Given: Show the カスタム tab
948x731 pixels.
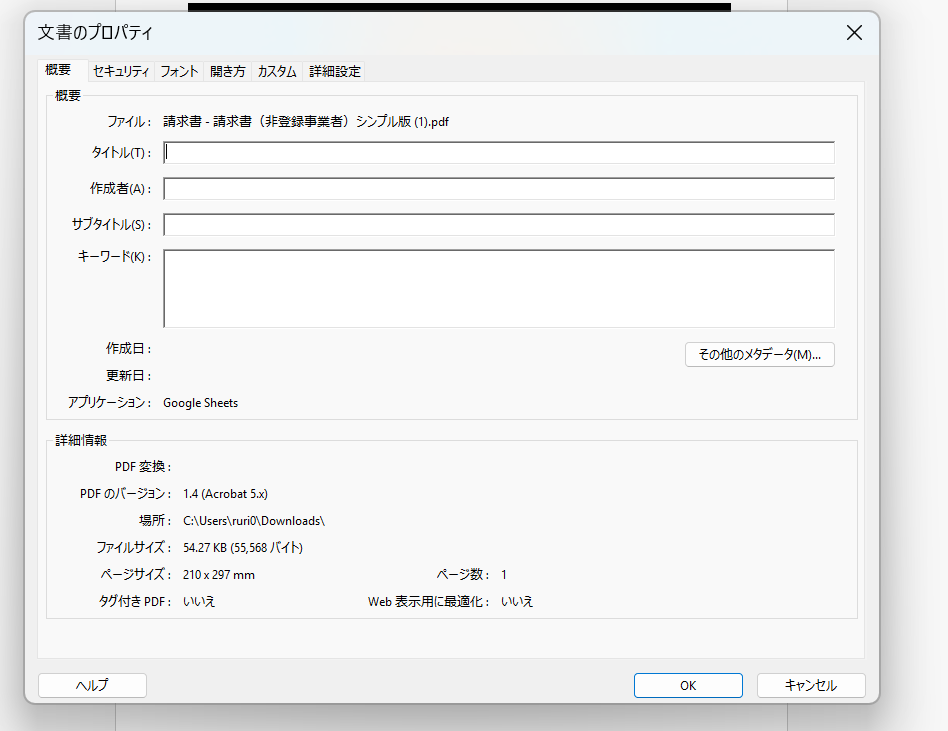Looking at the screenshot, I should click(277, 72).
